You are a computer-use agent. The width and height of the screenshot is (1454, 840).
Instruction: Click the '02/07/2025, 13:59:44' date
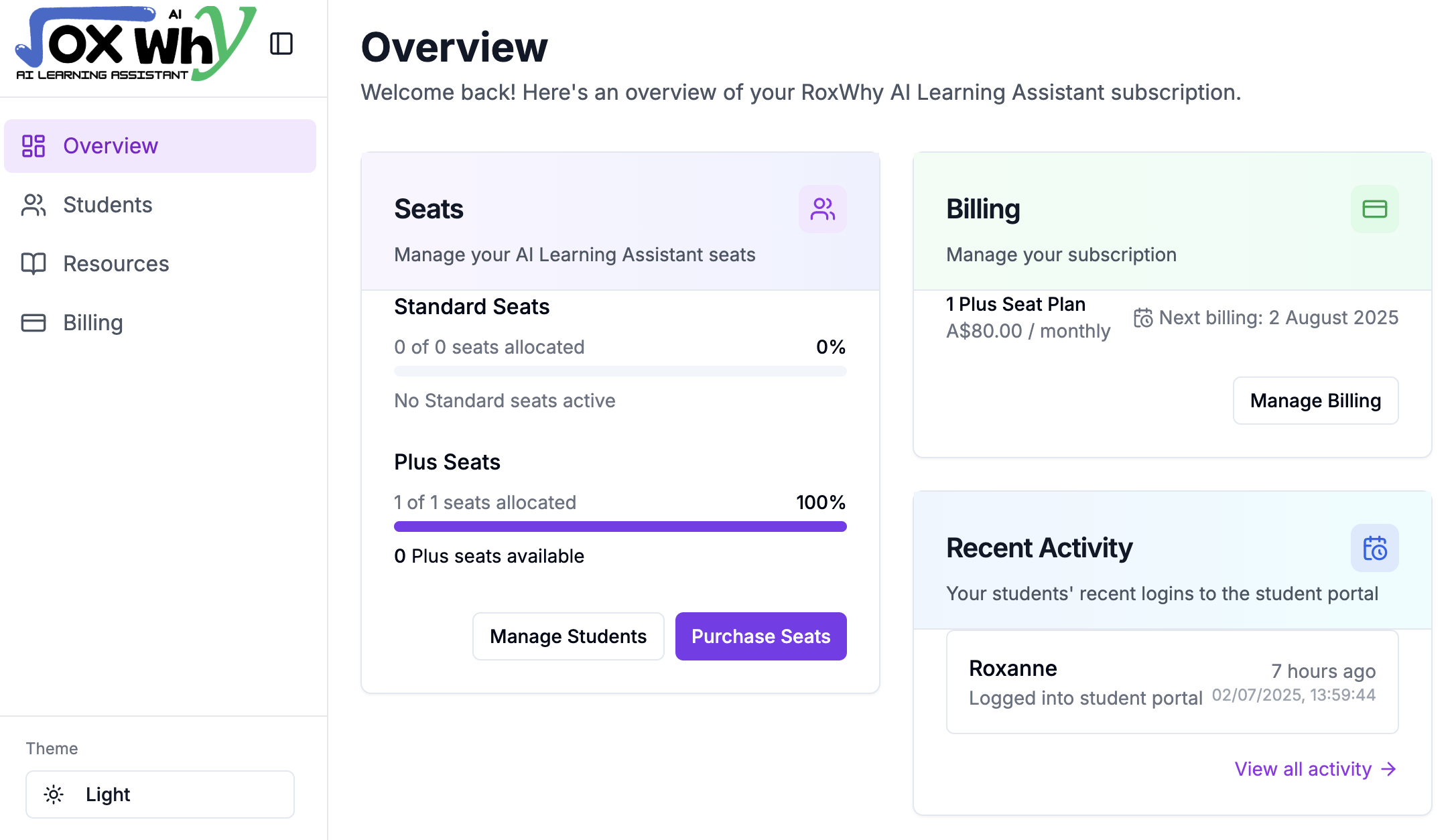[1294, 695]
